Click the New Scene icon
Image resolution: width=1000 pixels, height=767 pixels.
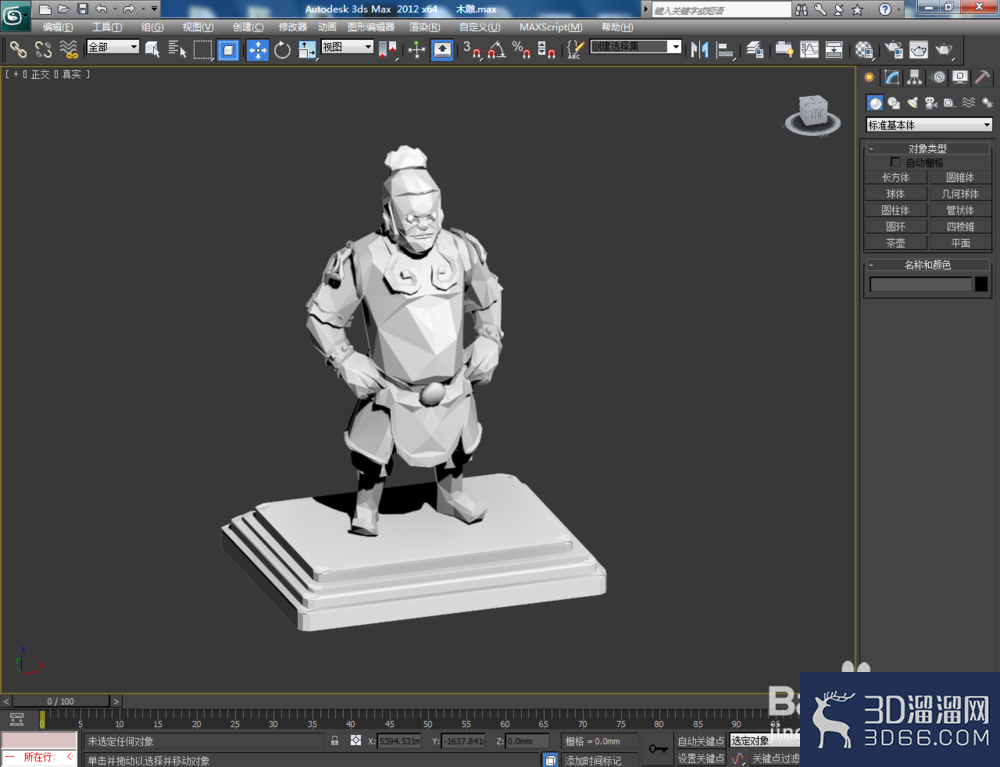(x=45, y=9)
